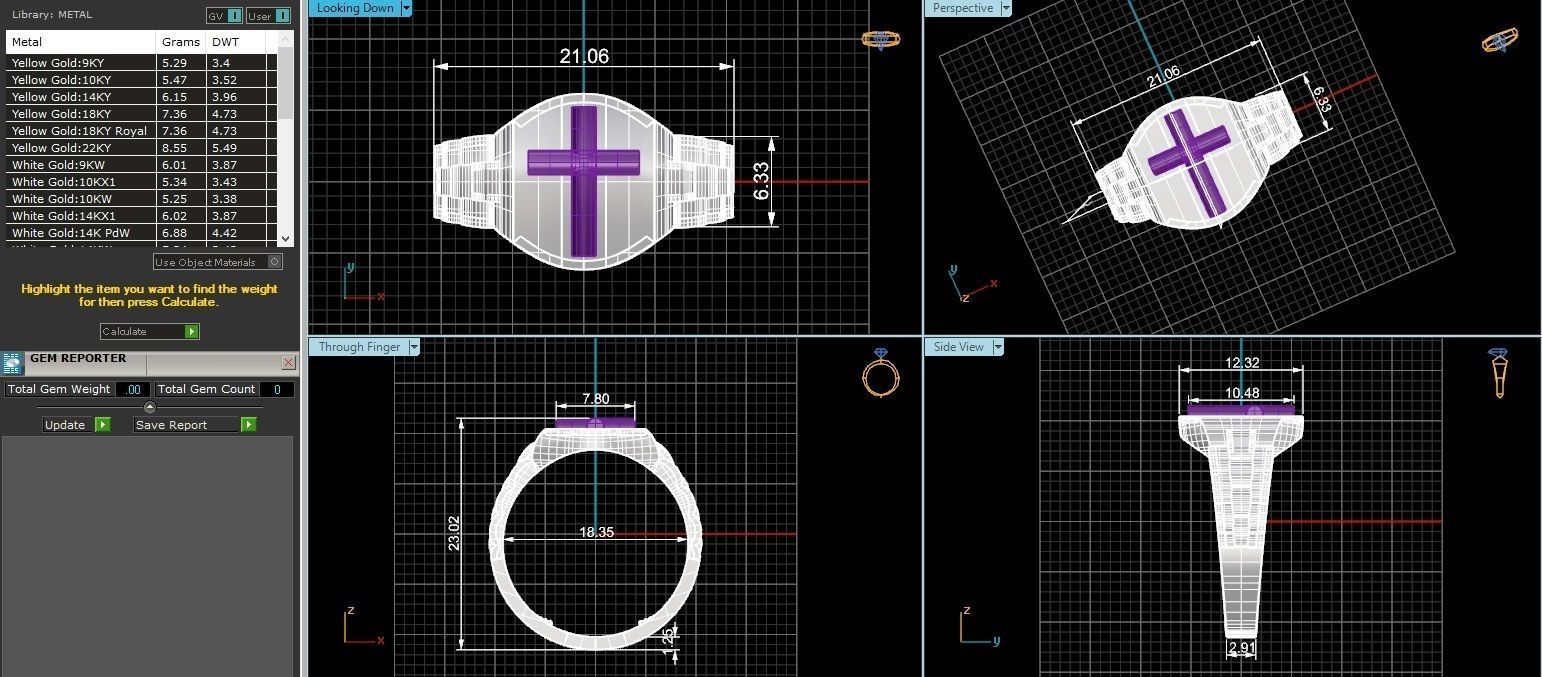1542x677 pixels.
Task: Open the Side View viewport dropdown arrow
Action: point(997,347)
